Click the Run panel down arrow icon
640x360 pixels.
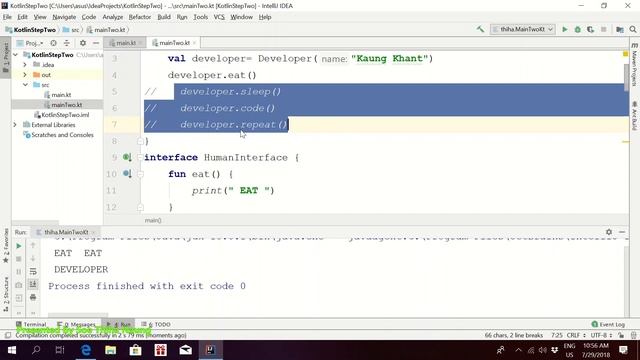pyautogui.click(x=33, y=259)
